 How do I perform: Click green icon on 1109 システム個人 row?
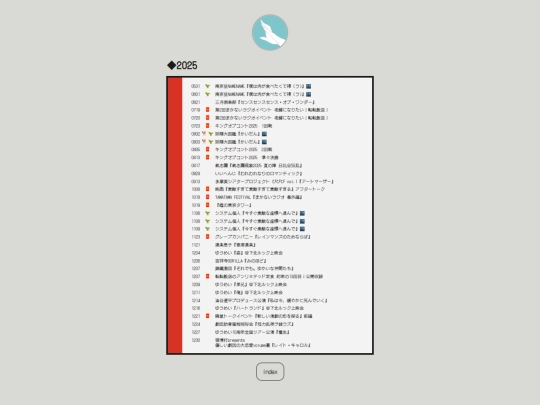pos(207,229)
